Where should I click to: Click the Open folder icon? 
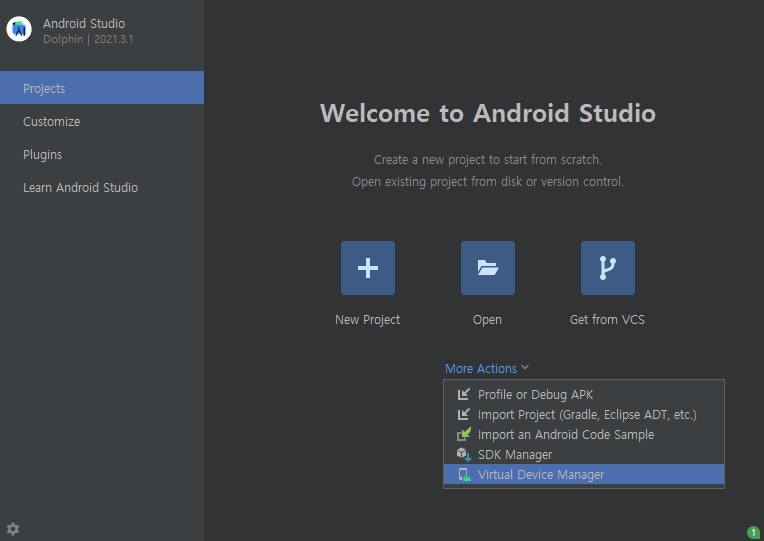pos(488,268)
